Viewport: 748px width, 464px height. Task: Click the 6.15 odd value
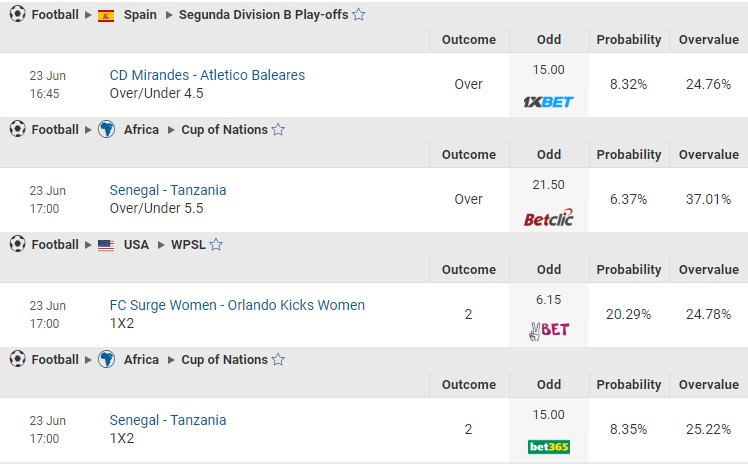pyautogui.click(x=548, y=300)
